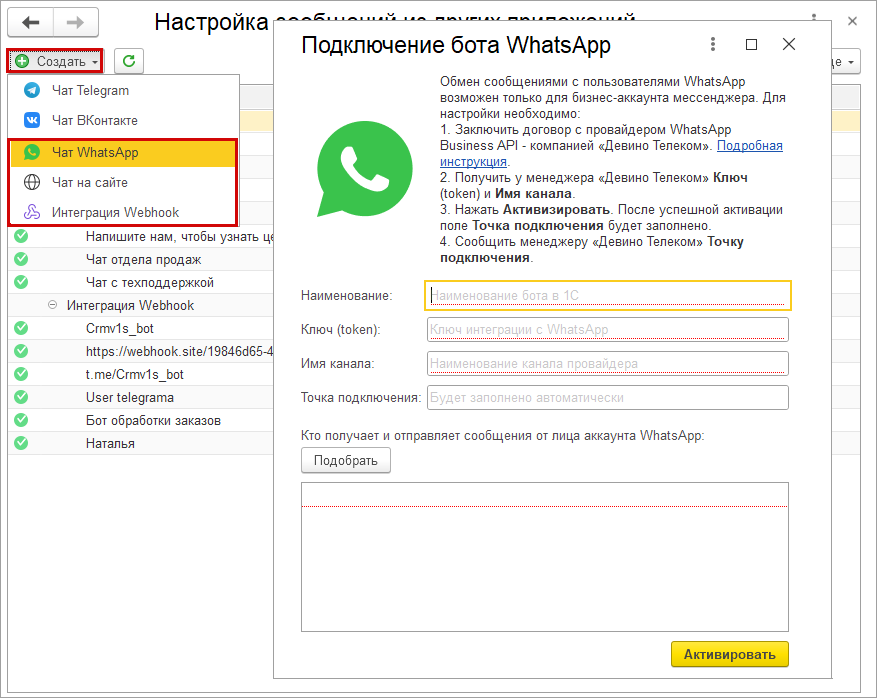Image resolution: width=877 pixels, height=698 pixels.
Task: Focus the Наименование bot name field
Action: point(608,295)
